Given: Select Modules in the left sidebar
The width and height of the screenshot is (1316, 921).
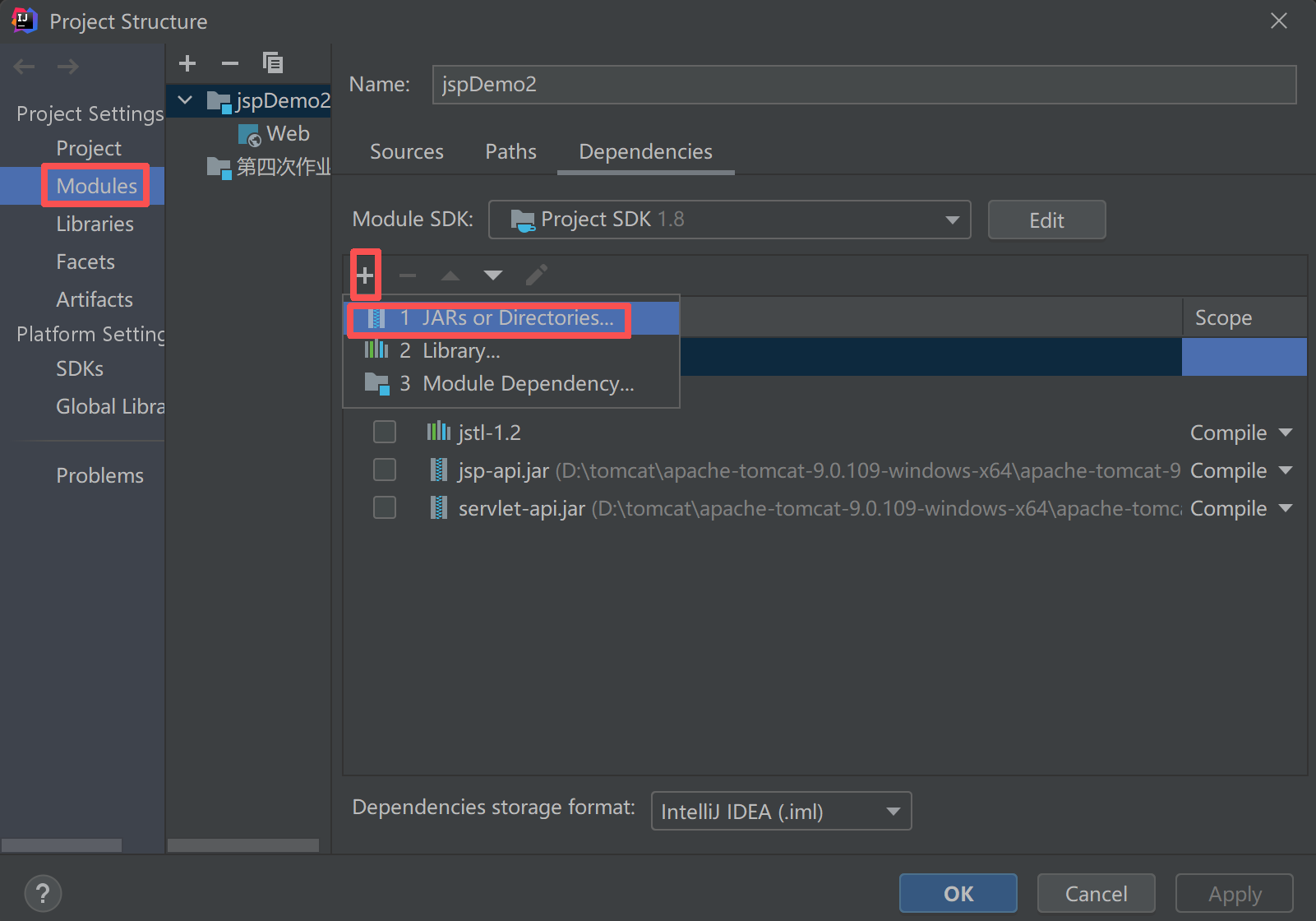Looking at the screenshot, I should click(x=97, y=186).
